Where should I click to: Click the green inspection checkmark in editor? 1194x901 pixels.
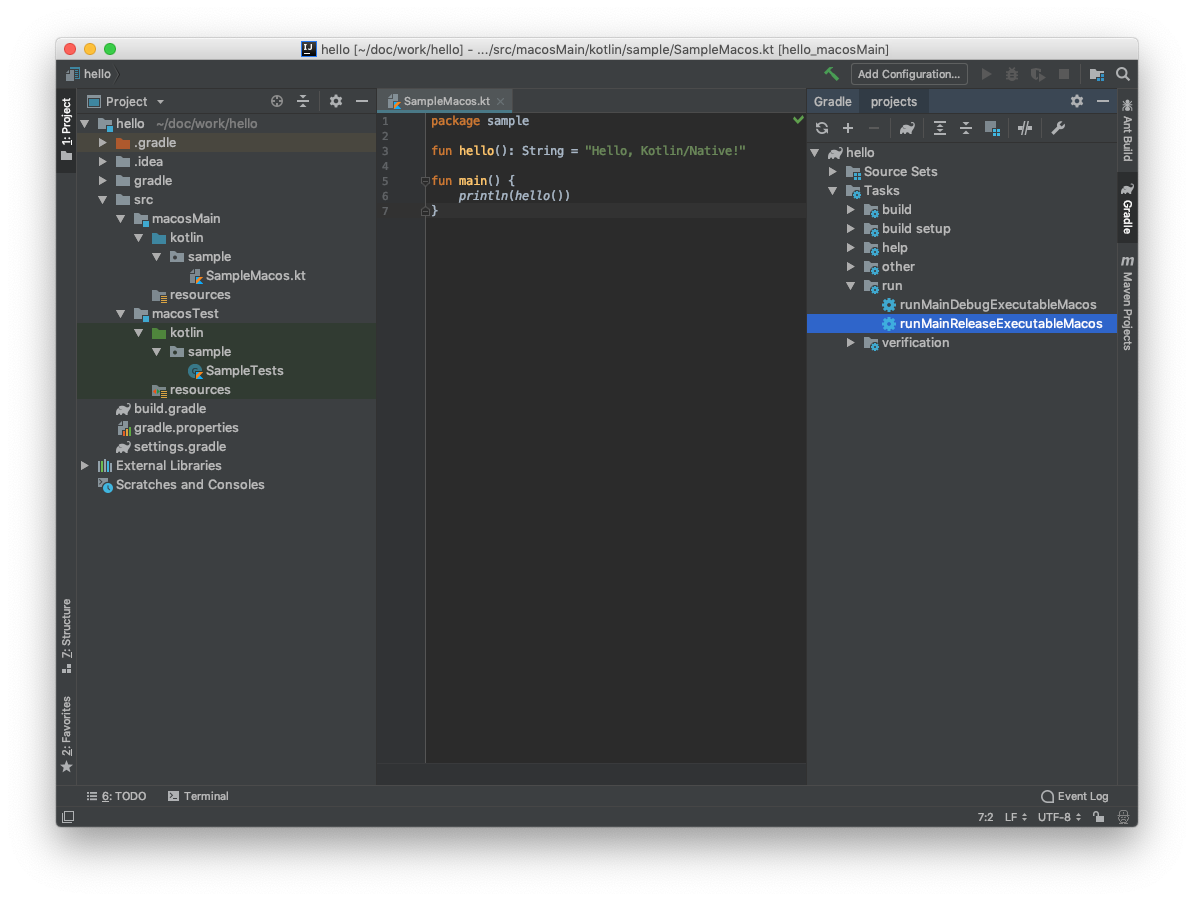pos(798,120)
